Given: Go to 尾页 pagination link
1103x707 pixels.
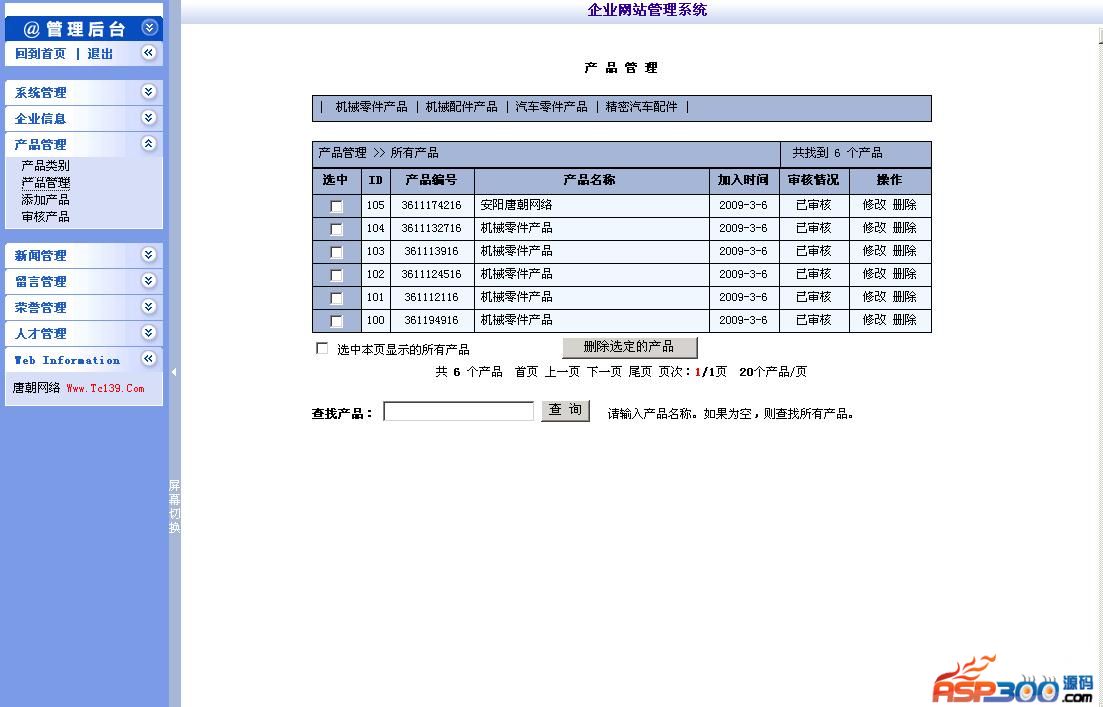Looking at the screenshot, I should click(x=640, y=371).
